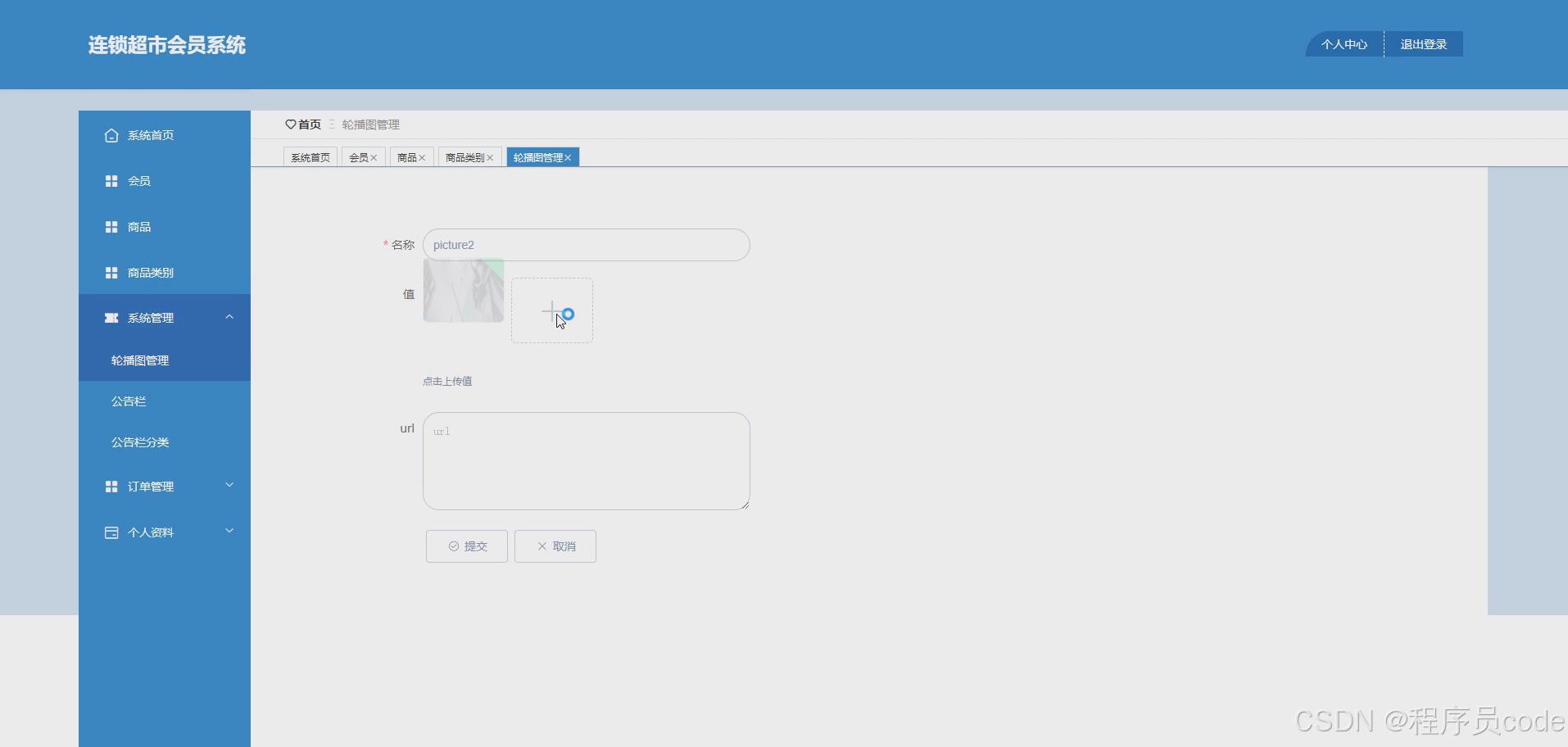Click the 个人中心 button
Screen dimensions: 1568x747
[x=1344, y=44]
